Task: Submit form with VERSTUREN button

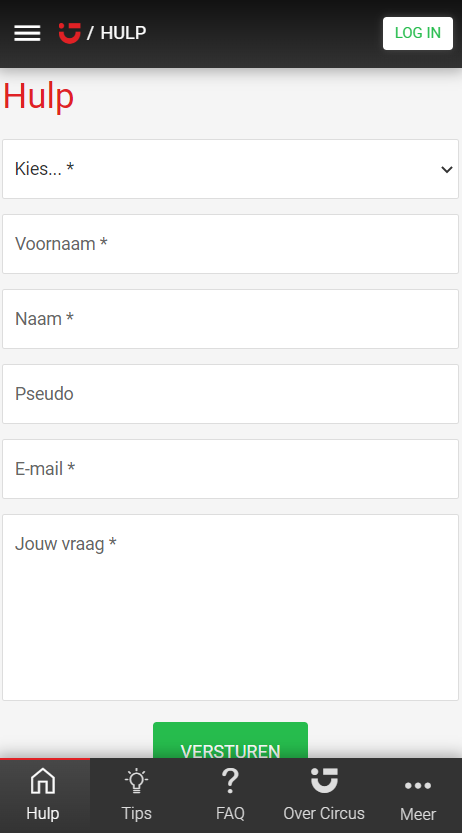Action: point(230,741)
